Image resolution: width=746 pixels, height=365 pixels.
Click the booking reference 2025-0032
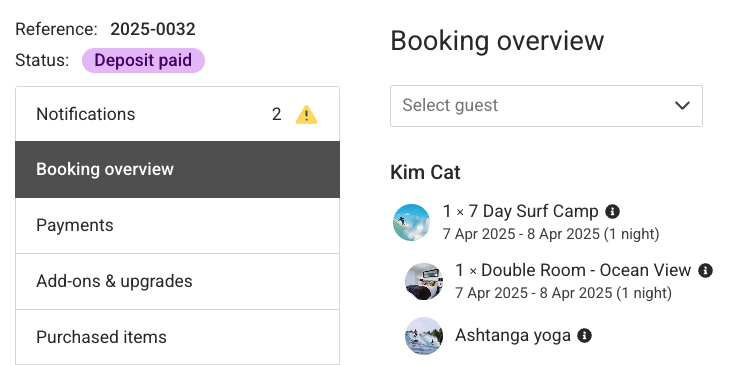pyautogui.click(x=153, y=30)
